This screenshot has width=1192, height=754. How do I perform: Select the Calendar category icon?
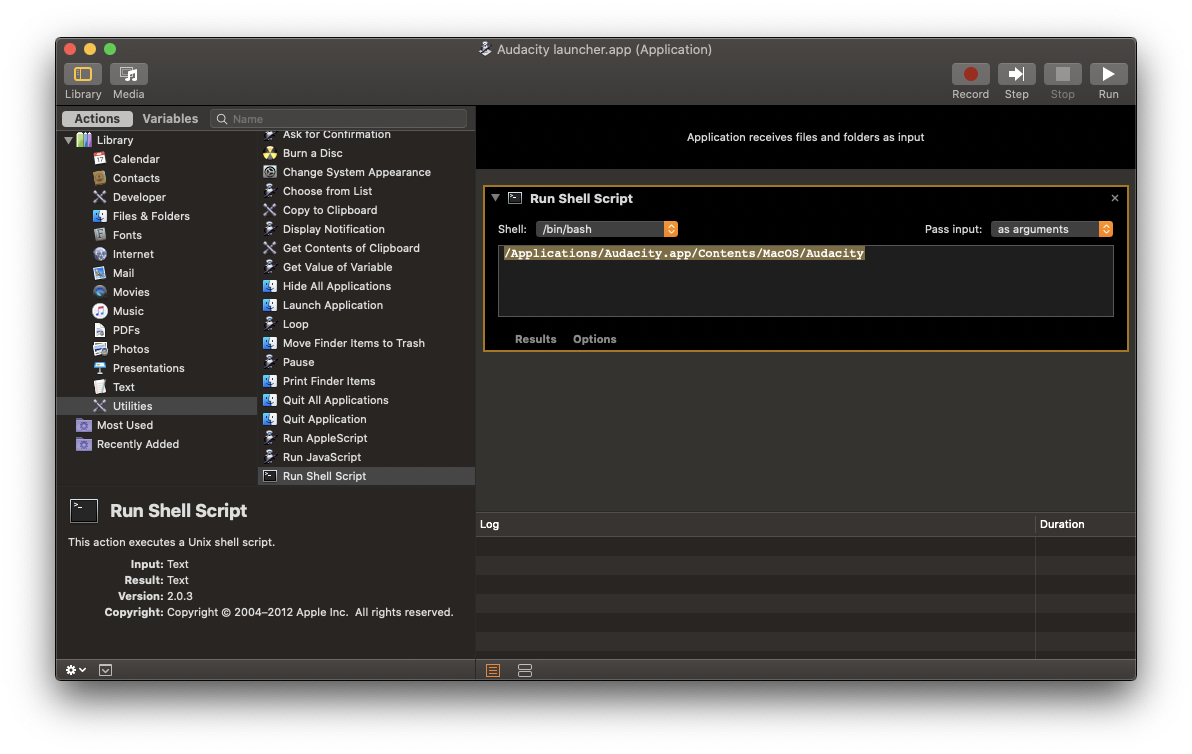tap(100, 159)
